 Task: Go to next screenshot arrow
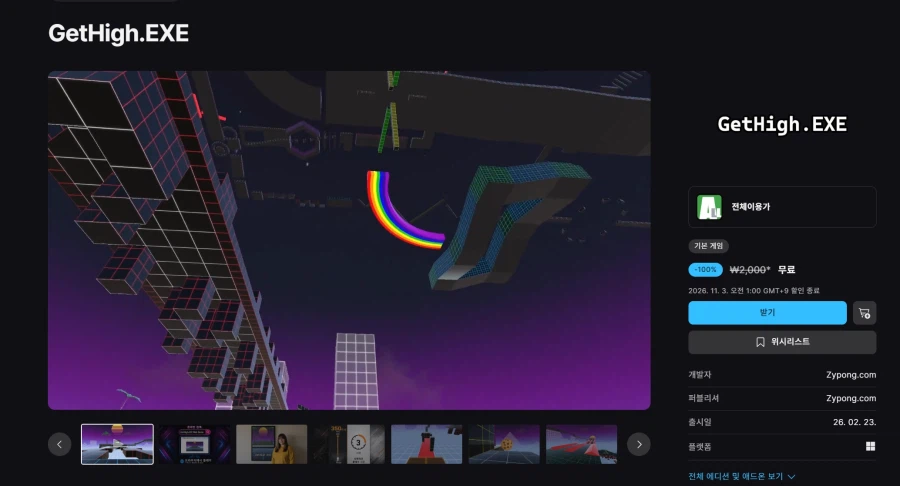tap(639, 444)
